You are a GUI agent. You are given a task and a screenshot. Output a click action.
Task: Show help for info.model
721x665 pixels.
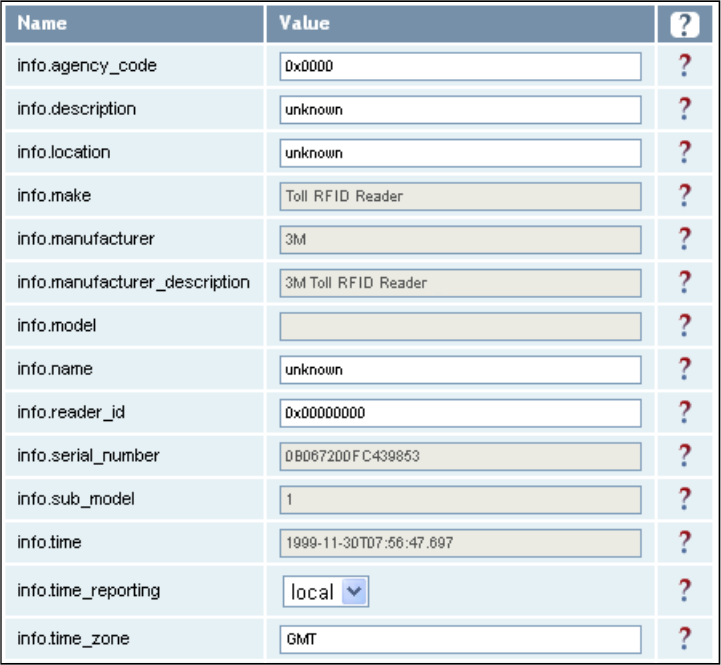(685, 326)
